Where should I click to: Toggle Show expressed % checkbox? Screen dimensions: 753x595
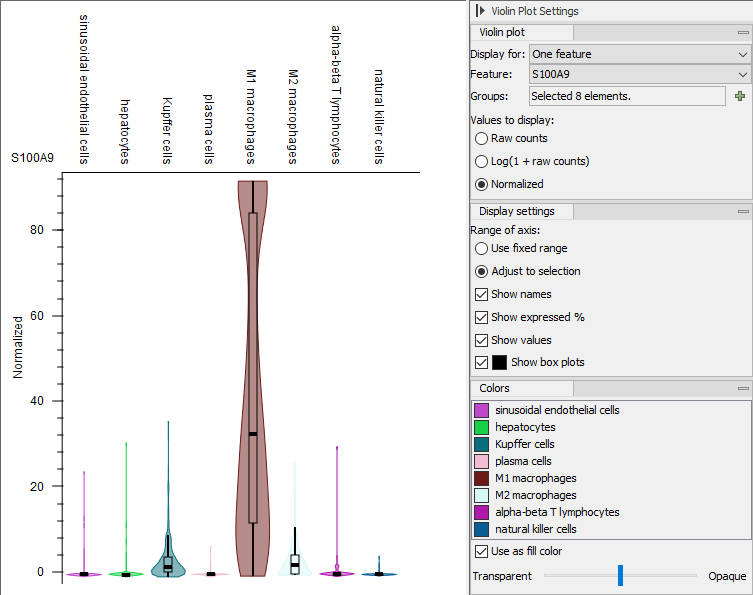tap(482, 317)
